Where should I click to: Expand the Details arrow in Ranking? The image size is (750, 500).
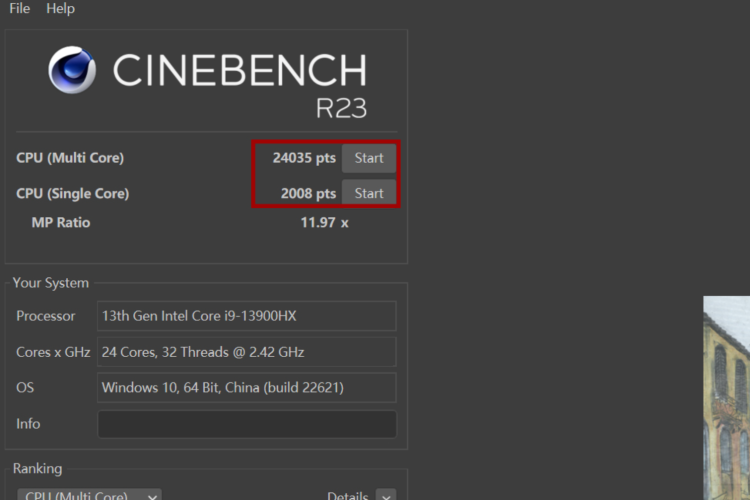(386, 495)
